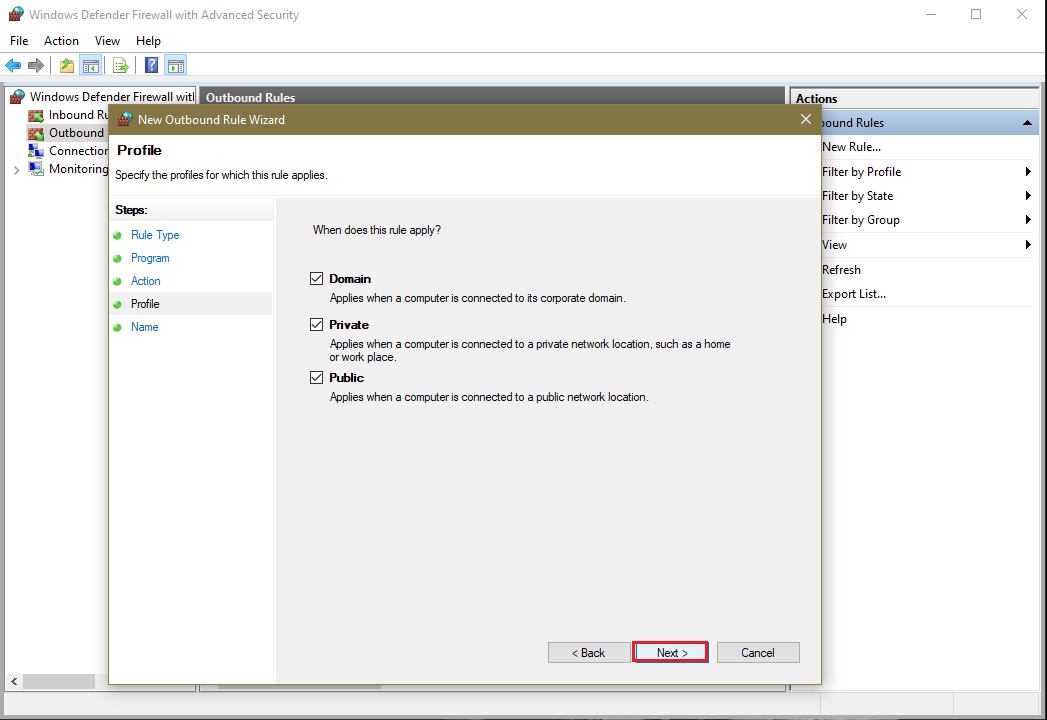The height and width of the screenshot is (720, 1047).
Task: Click the Back button in wizard
Action: pos(589,653)
